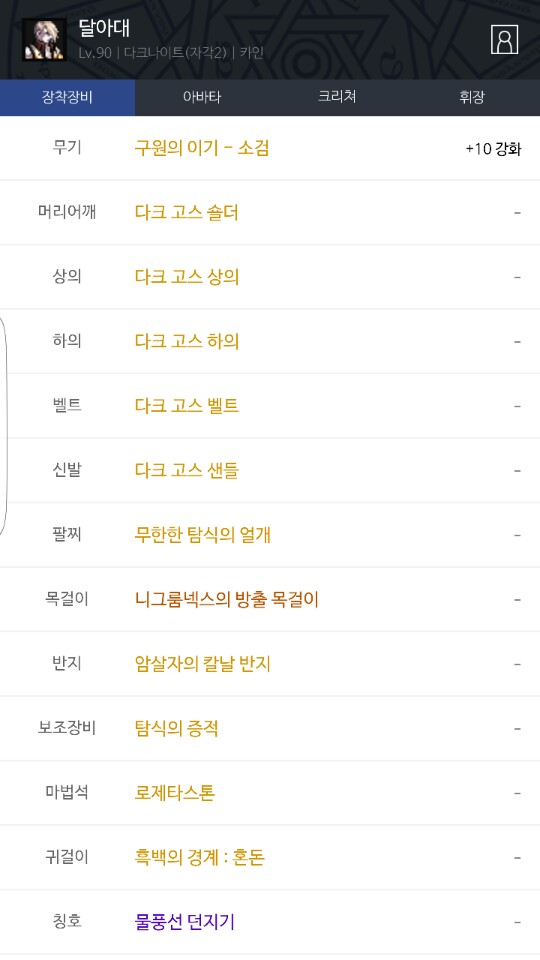The width and height of the screenshot is (540, 960).
Task: Select sub-equipment 탐식의 증적
Action: 176,729
